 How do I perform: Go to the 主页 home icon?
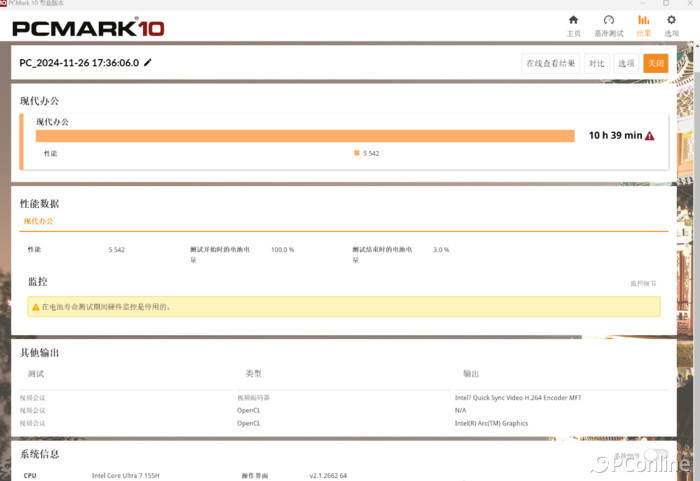point(573,20)
